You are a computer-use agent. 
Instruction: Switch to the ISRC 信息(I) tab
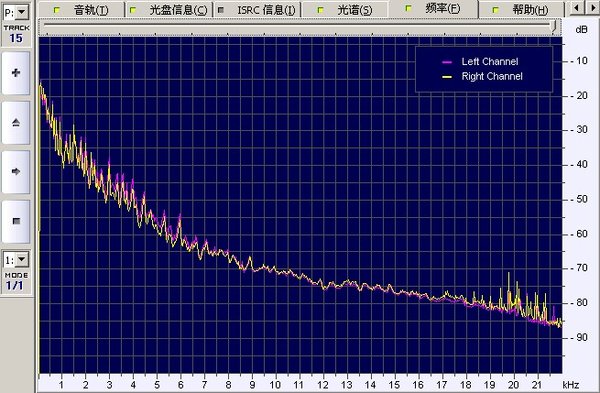[257, 10]
